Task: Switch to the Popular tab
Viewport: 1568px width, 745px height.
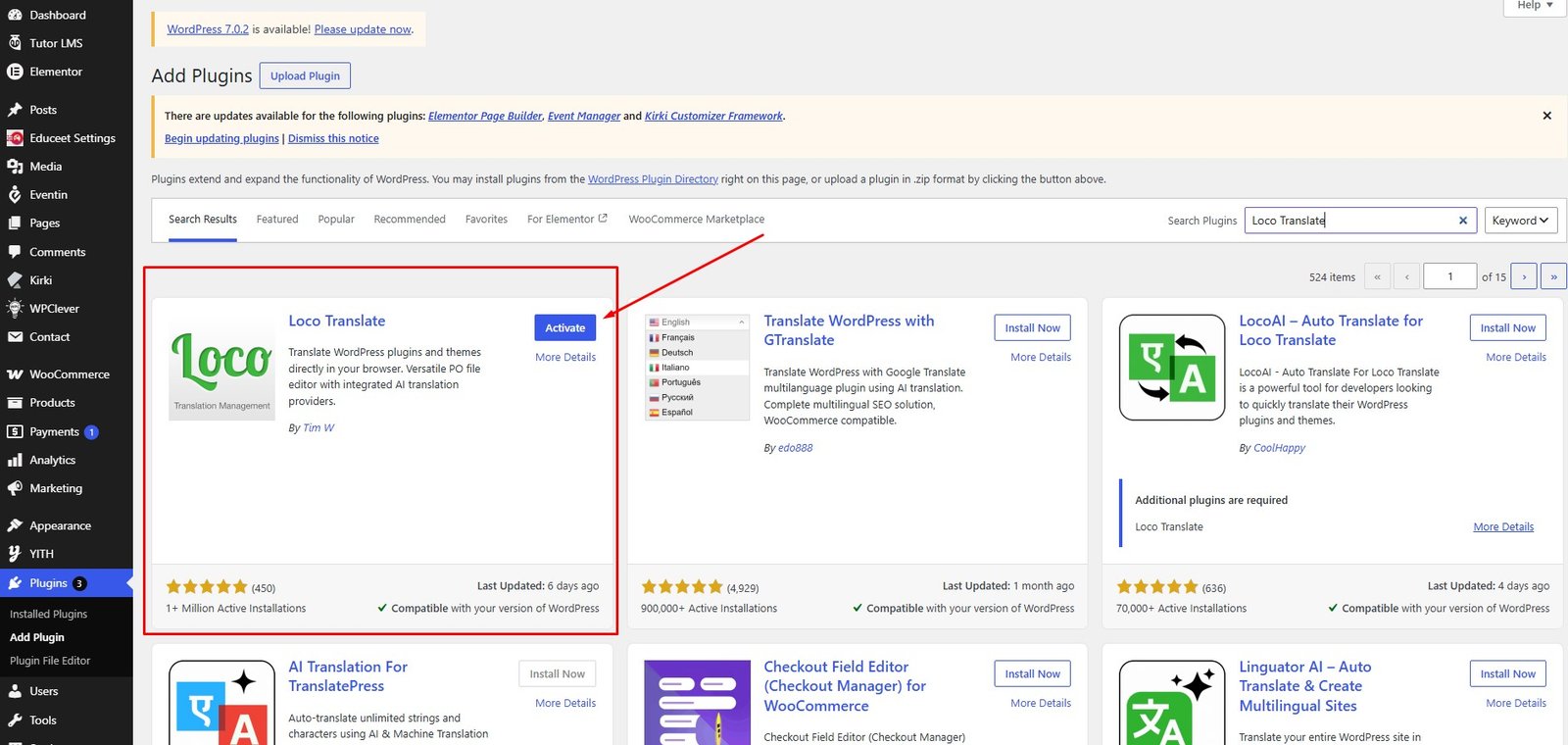Action: click(336, 220)
